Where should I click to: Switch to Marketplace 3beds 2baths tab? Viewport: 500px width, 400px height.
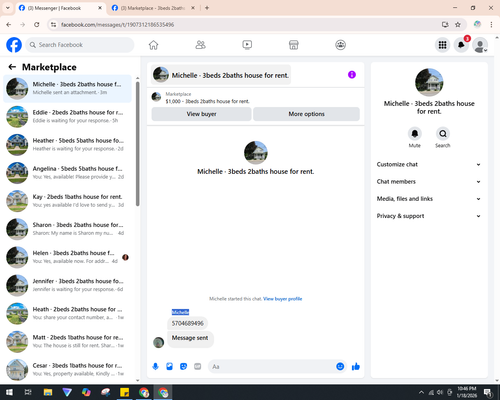(153, 8)
